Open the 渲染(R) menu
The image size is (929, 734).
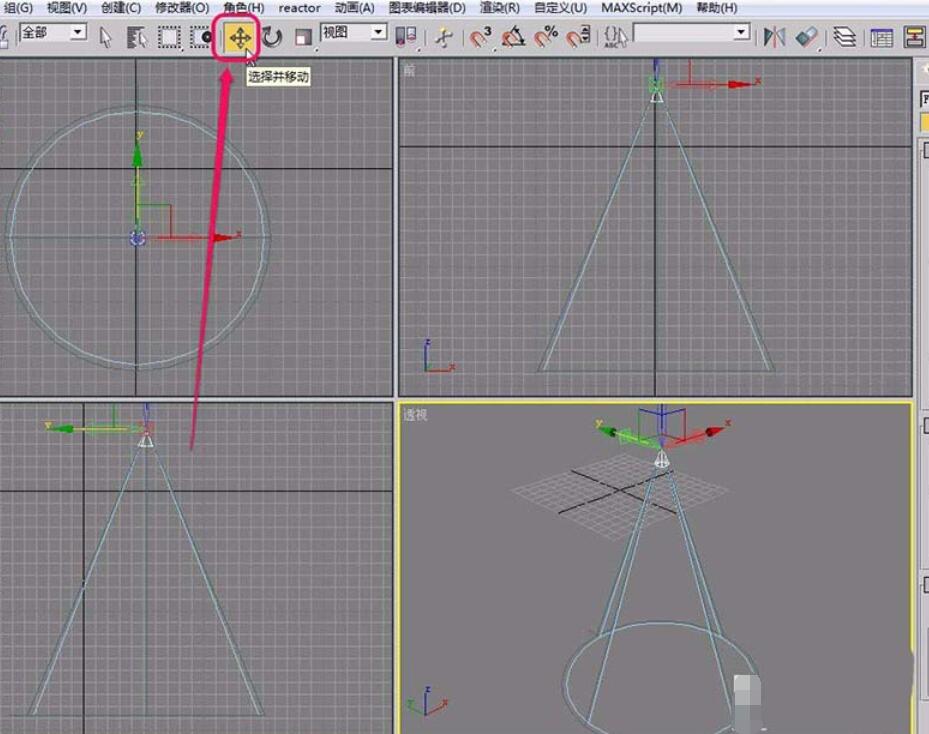pos(499,8)
